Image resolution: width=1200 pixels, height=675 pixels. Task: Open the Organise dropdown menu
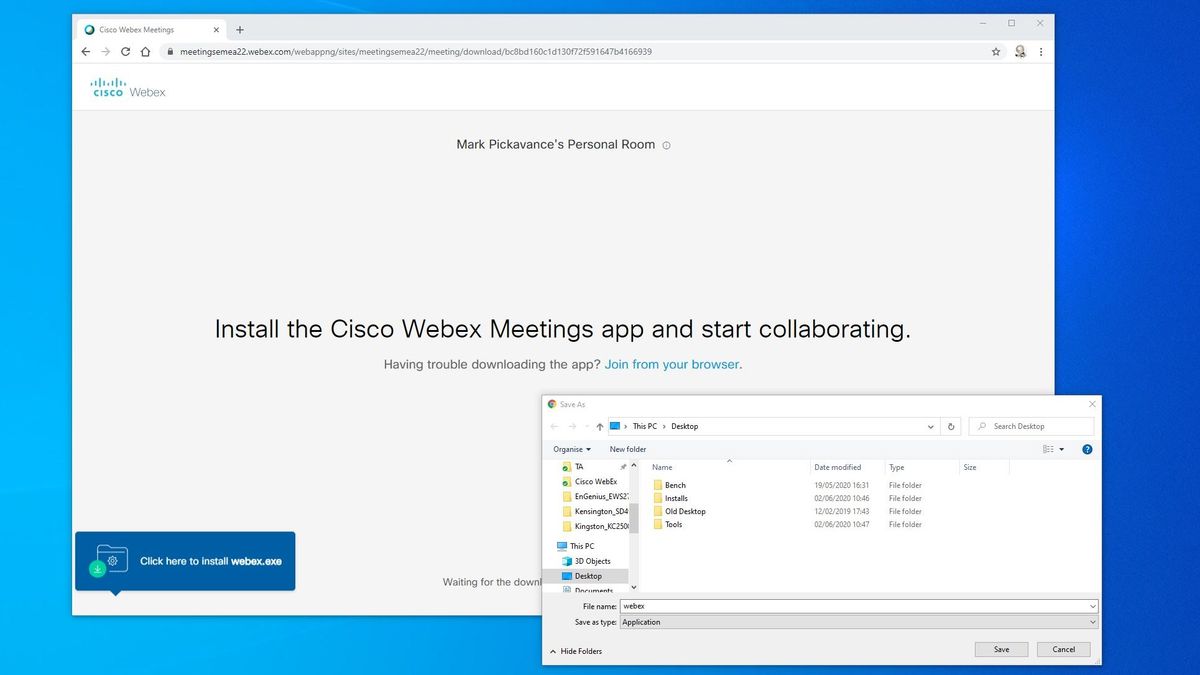[x=571, y=449]
